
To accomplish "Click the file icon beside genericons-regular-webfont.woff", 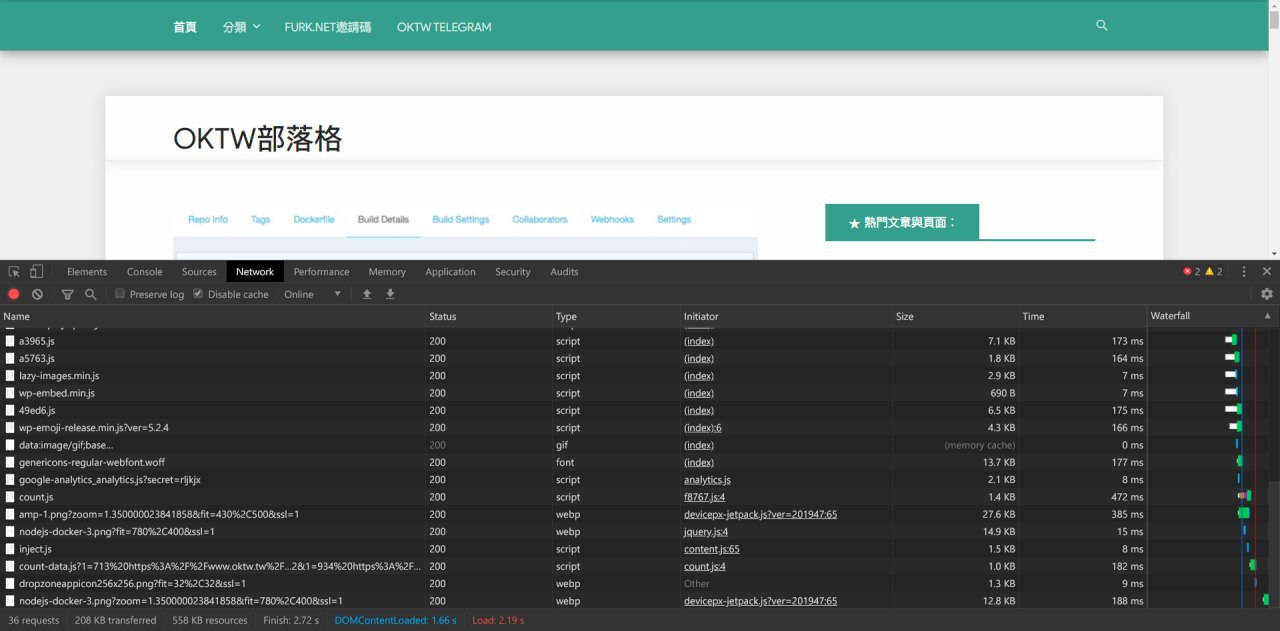I will [10, 462].
